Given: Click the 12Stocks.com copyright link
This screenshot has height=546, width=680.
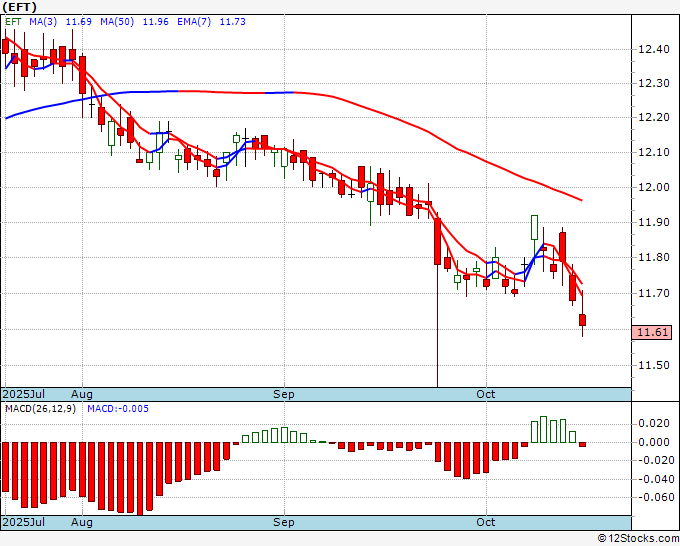Looking at the screenshot, I should (x=638, y=539).
